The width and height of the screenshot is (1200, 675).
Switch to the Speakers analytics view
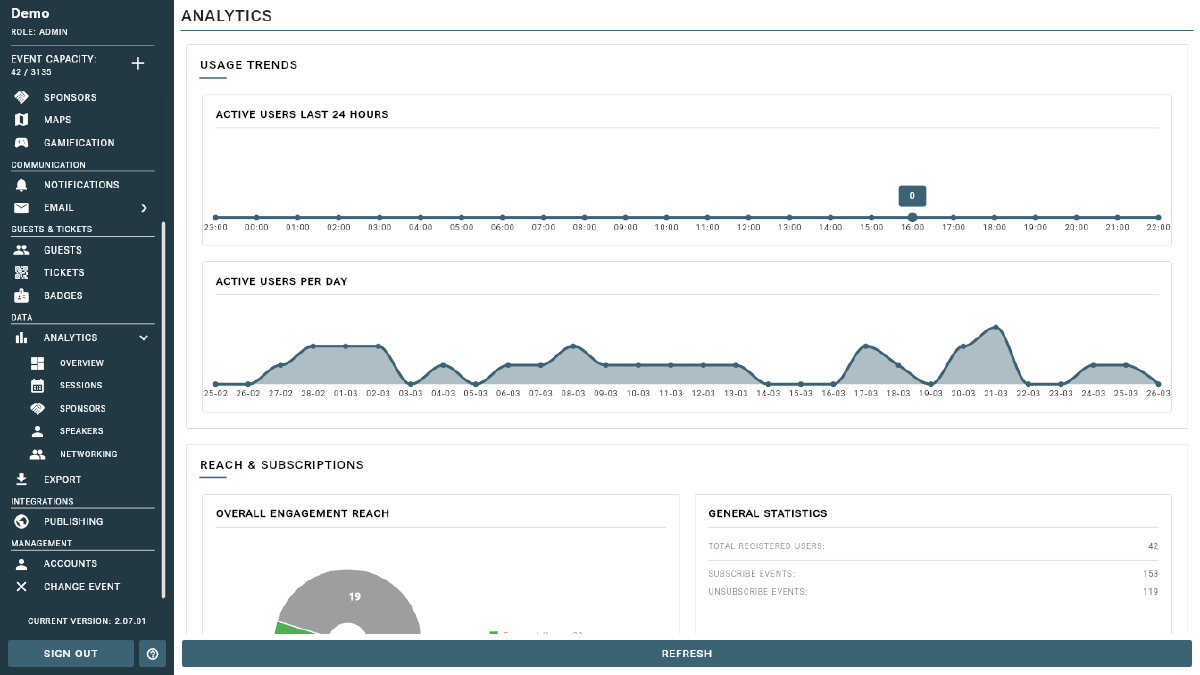tap(80, 431)
